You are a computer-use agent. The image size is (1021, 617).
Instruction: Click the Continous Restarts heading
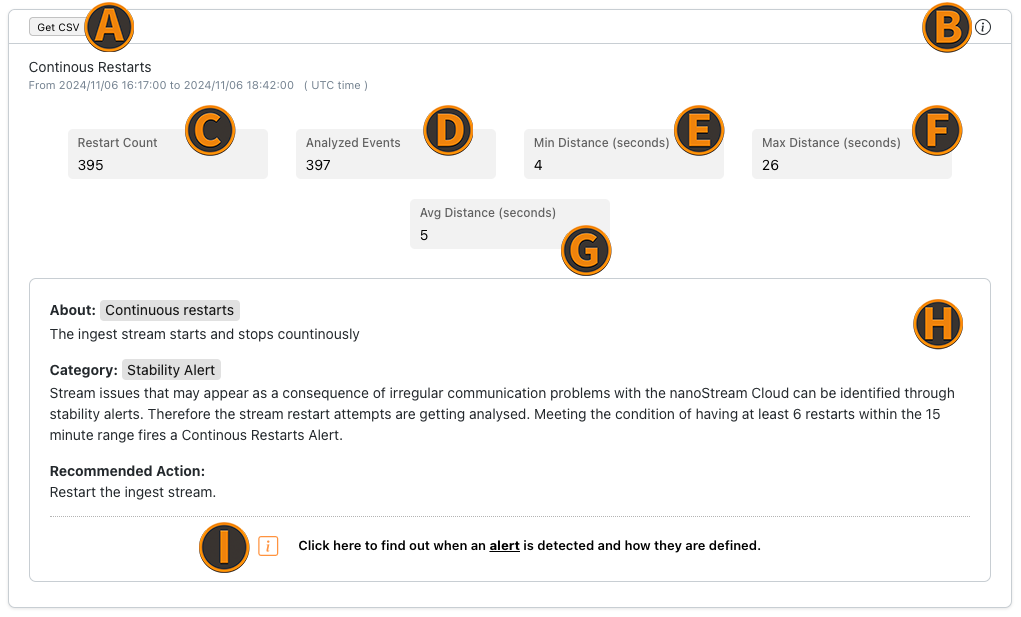pos(90,67)
